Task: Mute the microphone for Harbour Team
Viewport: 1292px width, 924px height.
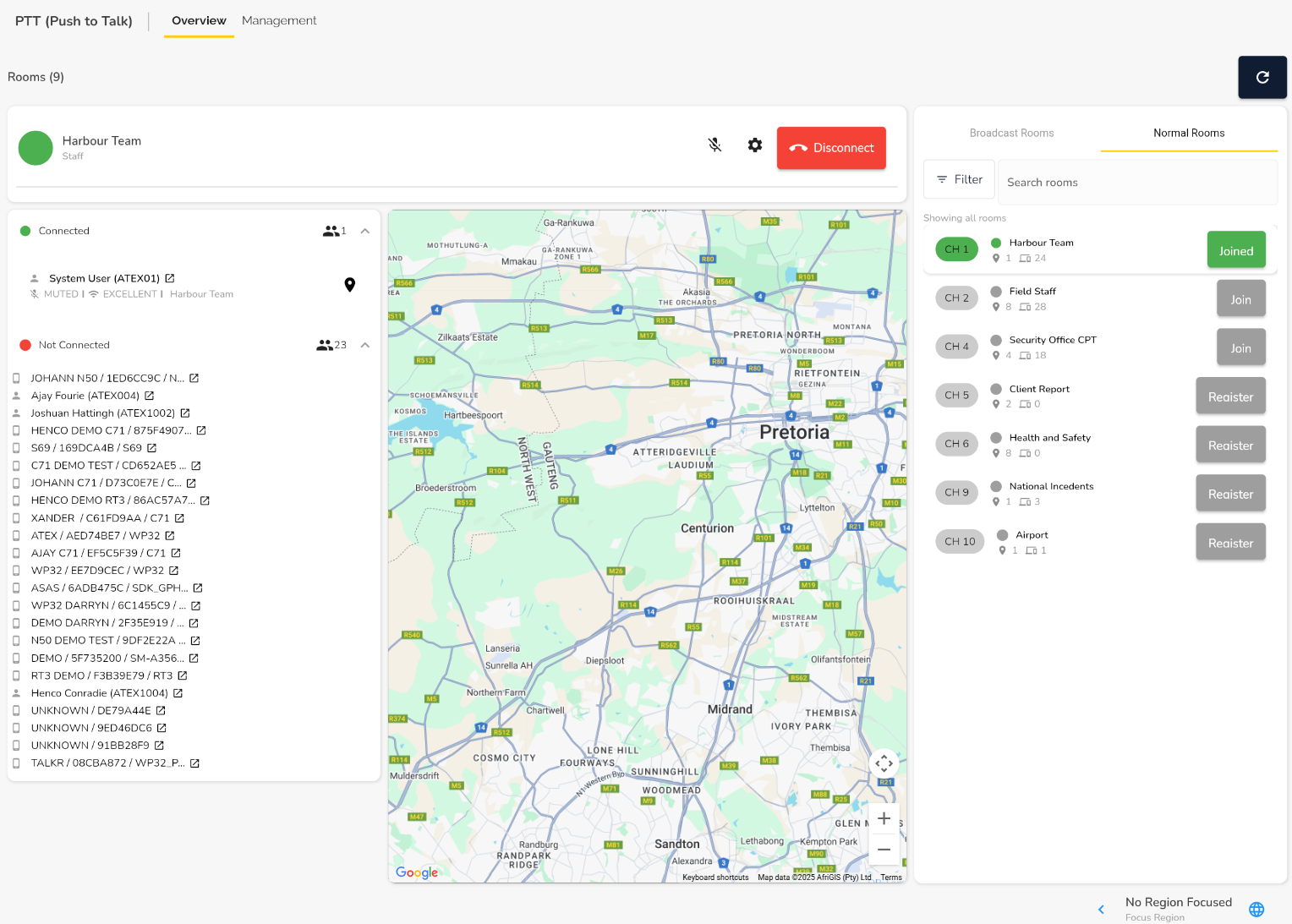Action: 714,145
